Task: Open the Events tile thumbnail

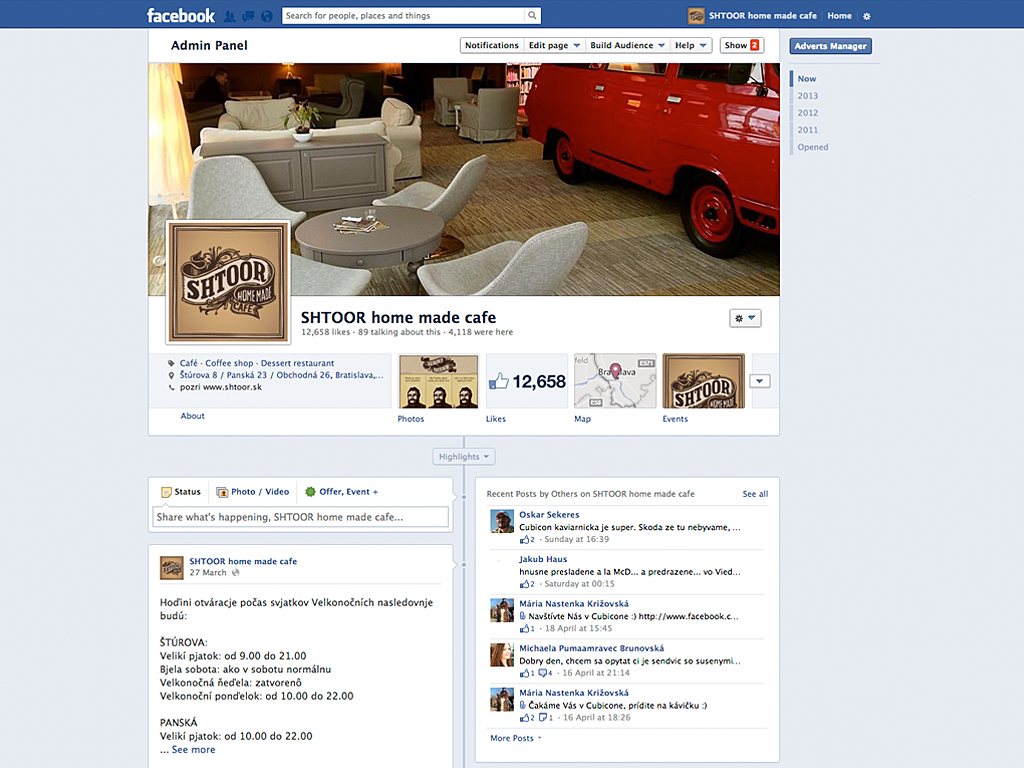Action: coord(703,381)
